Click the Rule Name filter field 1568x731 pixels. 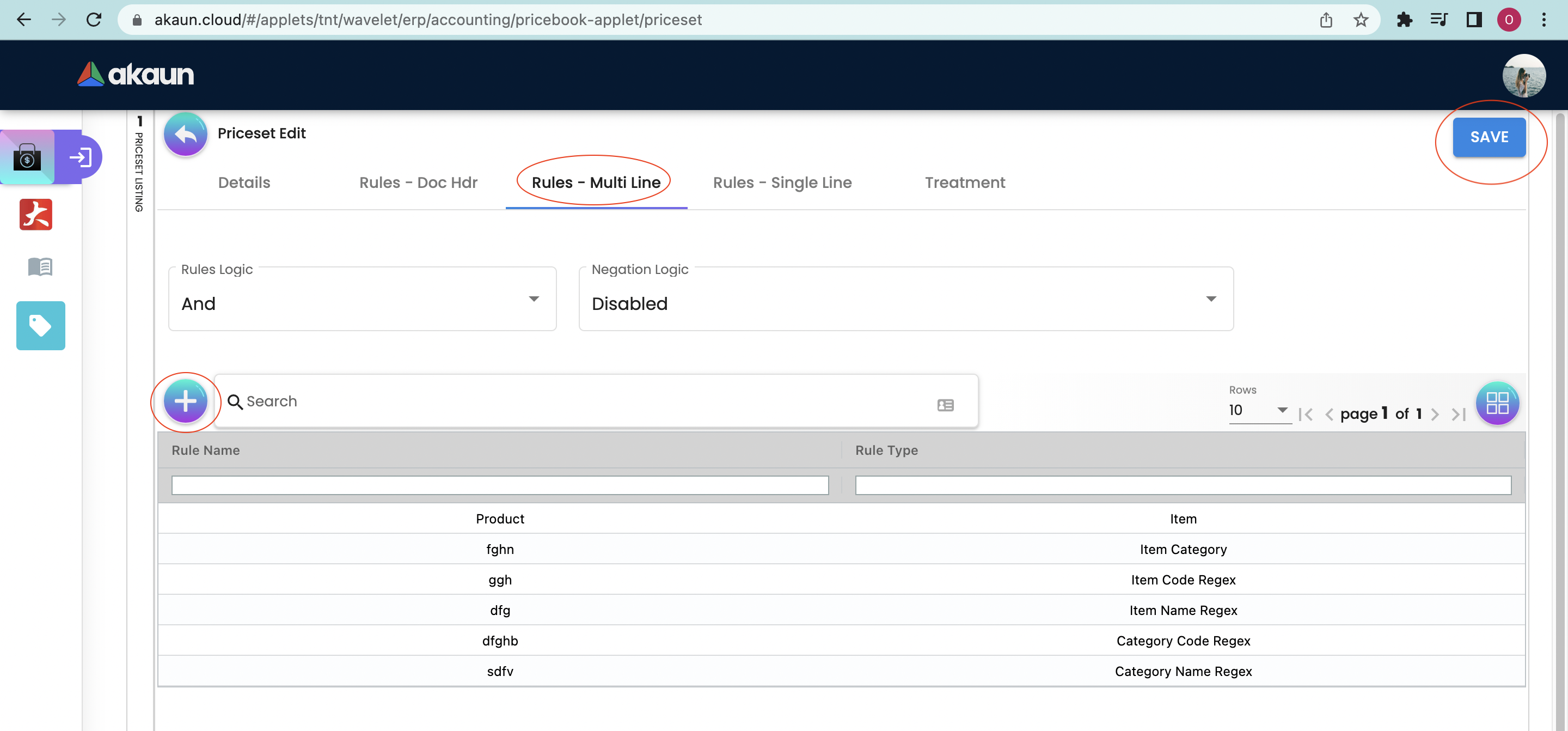(500, 485)
